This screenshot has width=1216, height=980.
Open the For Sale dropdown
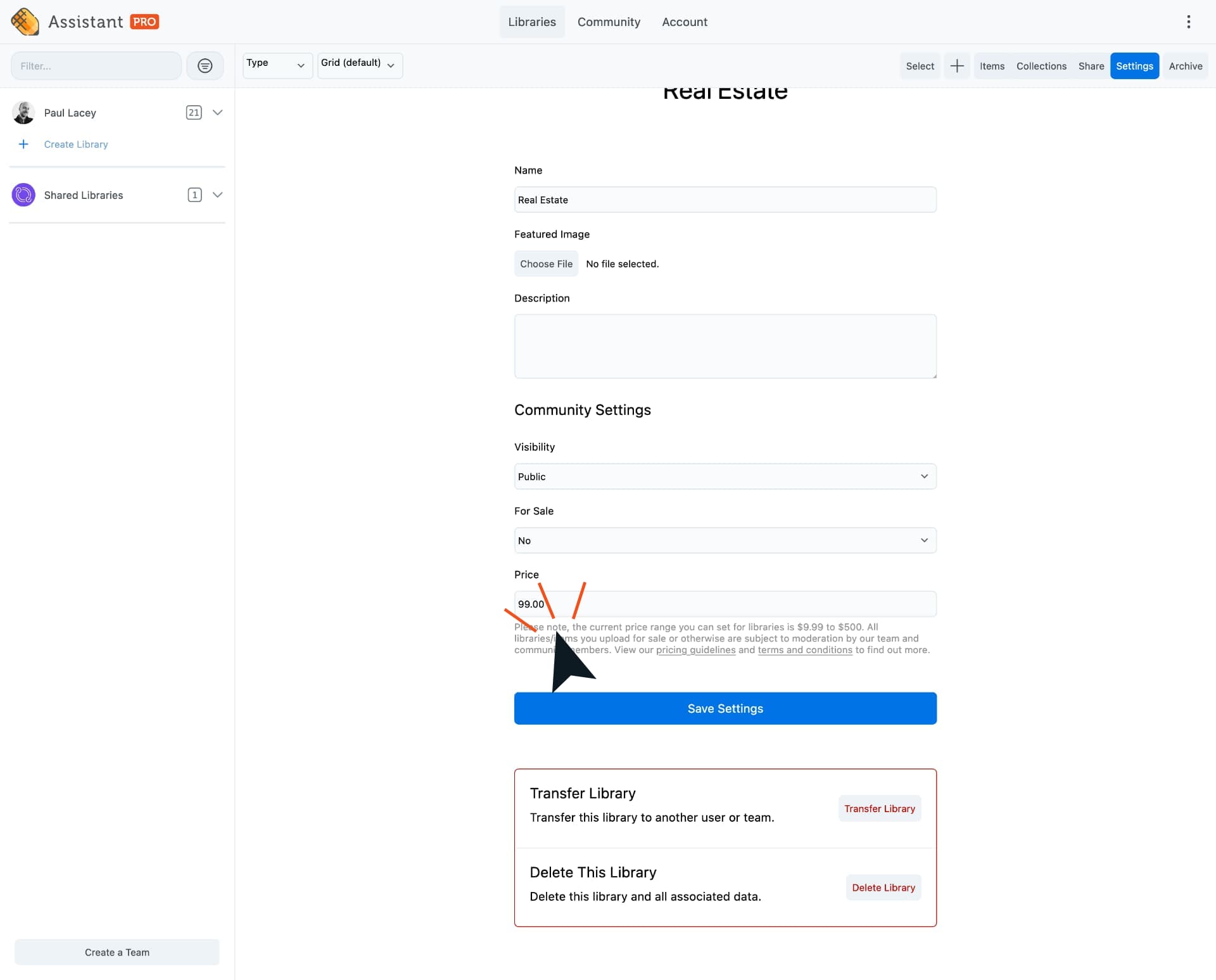tap(725, 540)
